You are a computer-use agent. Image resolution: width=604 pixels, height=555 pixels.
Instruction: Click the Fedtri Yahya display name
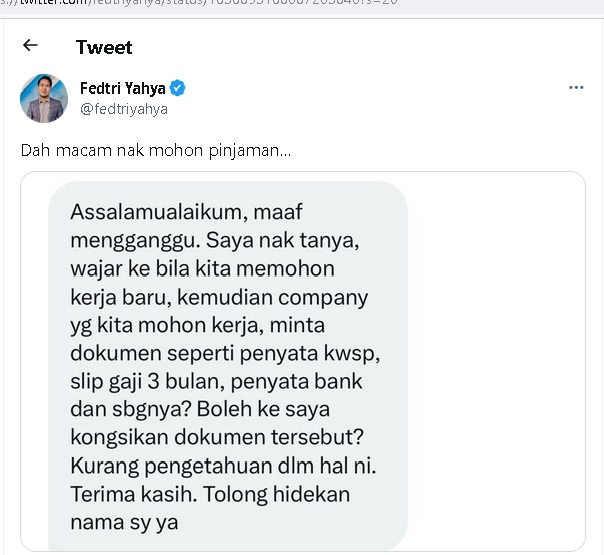pyautogui.click(x=123, y=88)
